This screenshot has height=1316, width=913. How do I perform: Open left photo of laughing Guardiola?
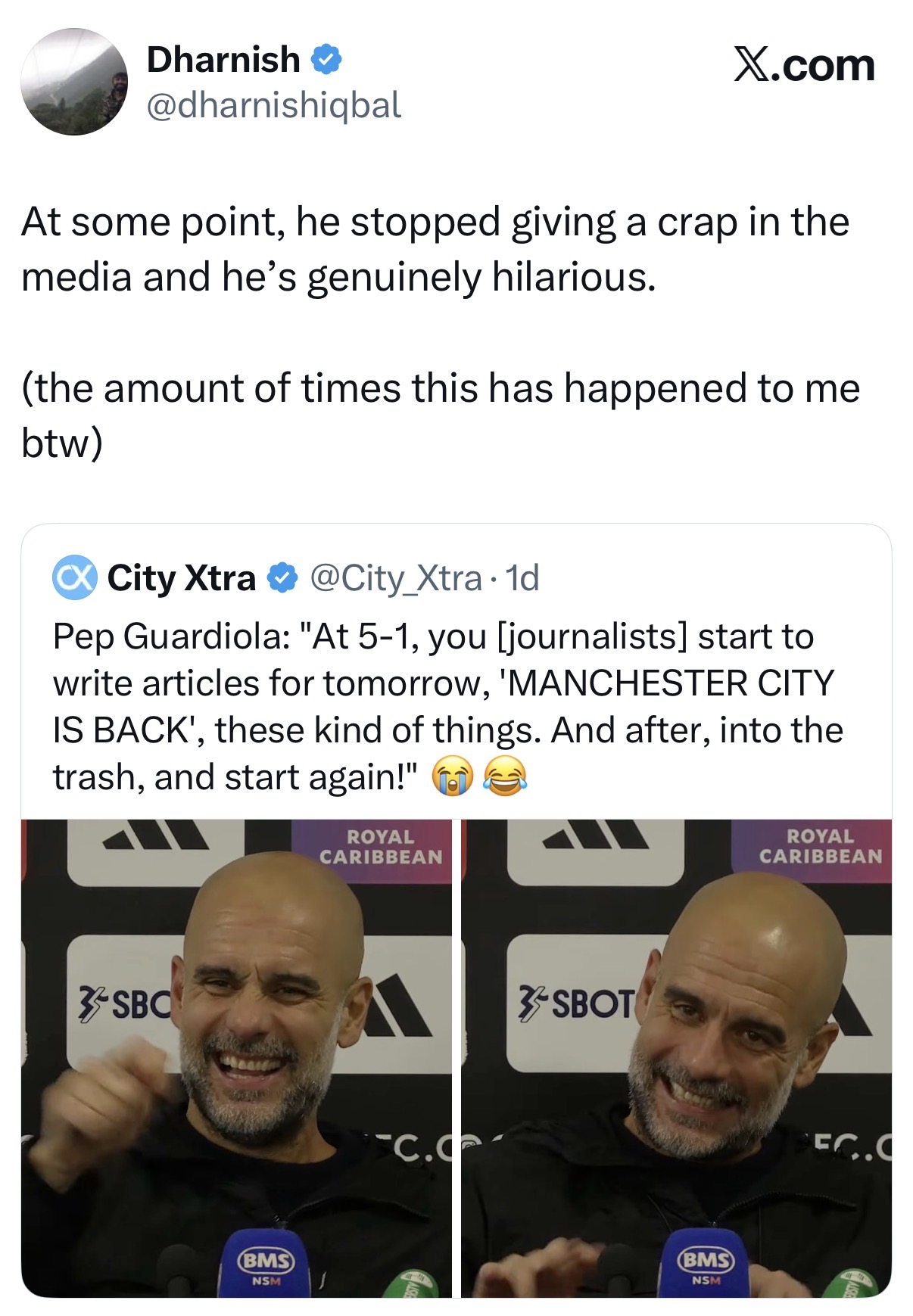pyautogui.click(x=236, y=1057)
